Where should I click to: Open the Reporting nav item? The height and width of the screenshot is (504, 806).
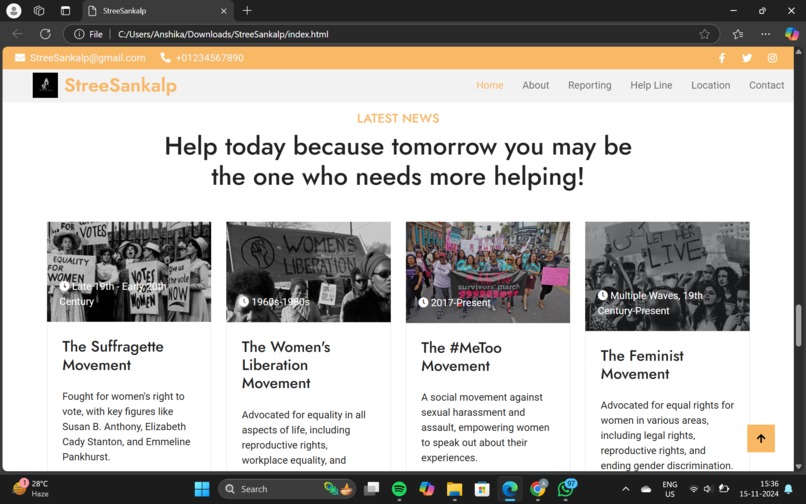tap(590, 85)
